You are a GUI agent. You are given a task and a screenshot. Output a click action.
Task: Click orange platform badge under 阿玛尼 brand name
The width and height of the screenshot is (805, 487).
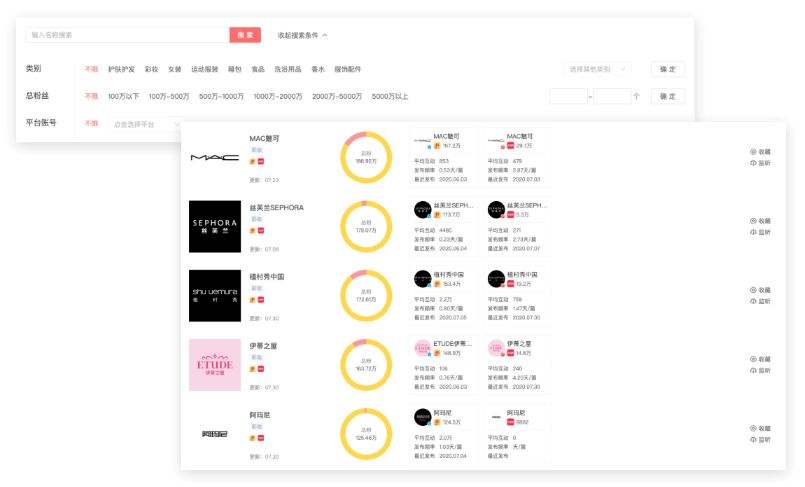coord(253,438)
